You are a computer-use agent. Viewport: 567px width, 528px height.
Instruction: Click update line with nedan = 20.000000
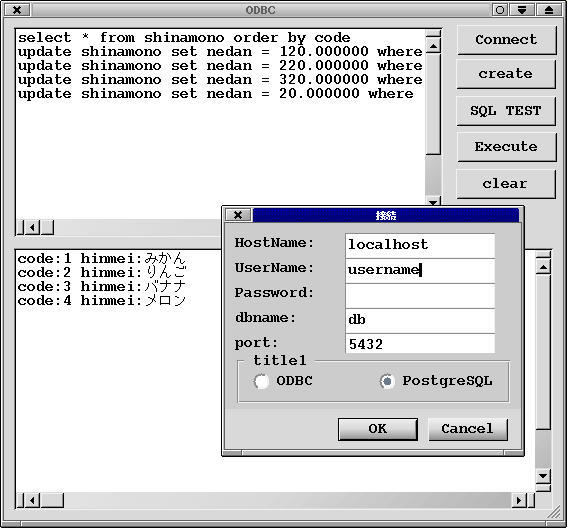216,94
